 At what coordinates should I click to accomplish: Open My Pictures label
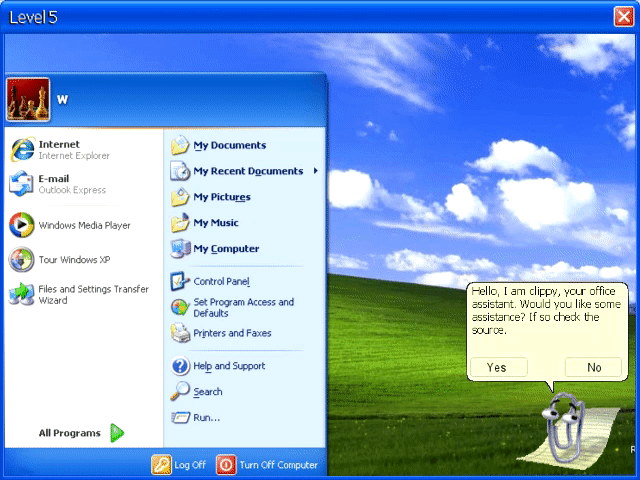222,197
